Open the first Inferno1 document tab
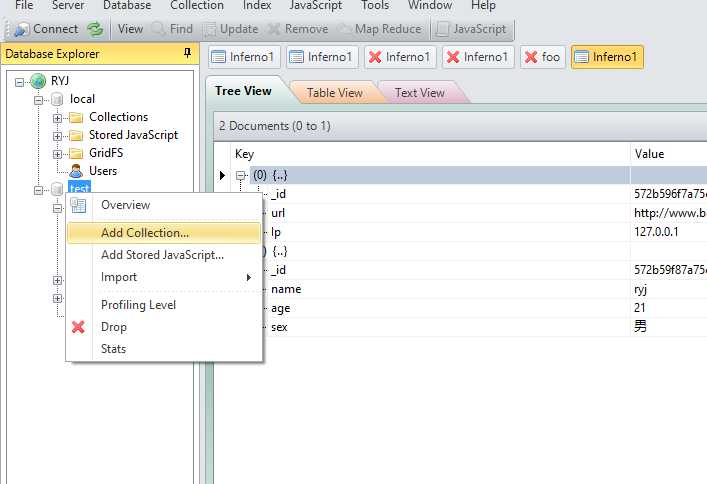Image resolution: width=707 pixels, height=484 pixels. (x=244, y=57)
